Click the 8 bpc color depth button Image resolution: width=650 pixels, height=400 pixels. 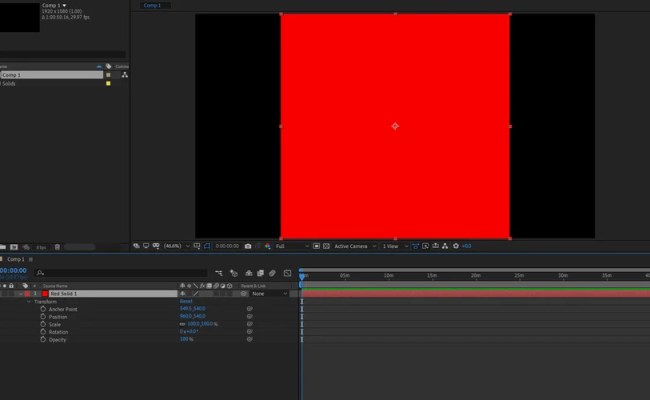click(41, 247)
